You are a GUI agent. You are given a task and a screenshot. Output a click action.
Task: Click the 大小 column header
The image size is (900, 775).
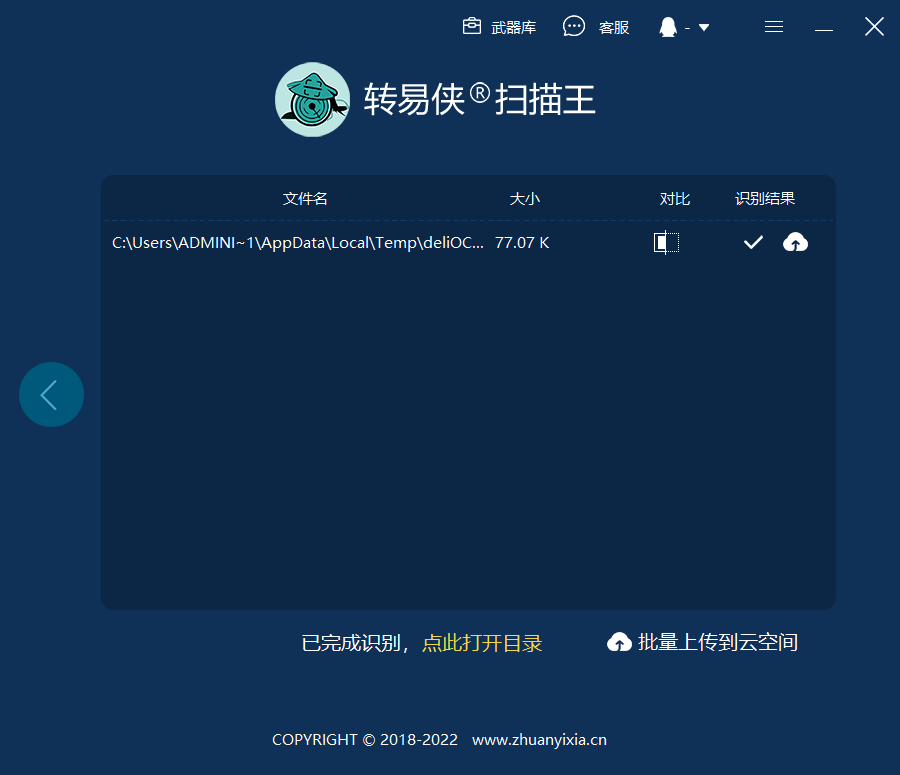[x=525, y=199]
